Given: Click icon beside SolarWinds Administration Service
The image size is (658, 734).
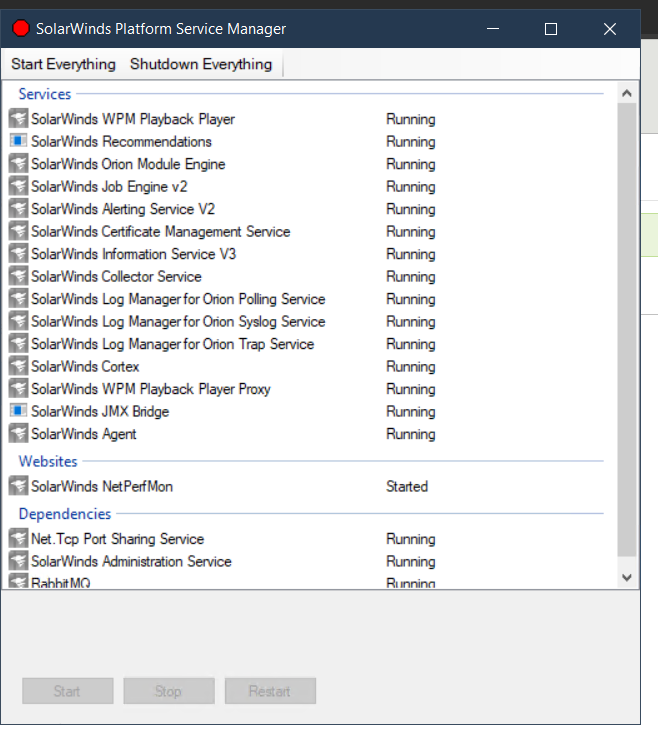Looking at the screenshot, I should coord(18,560).
